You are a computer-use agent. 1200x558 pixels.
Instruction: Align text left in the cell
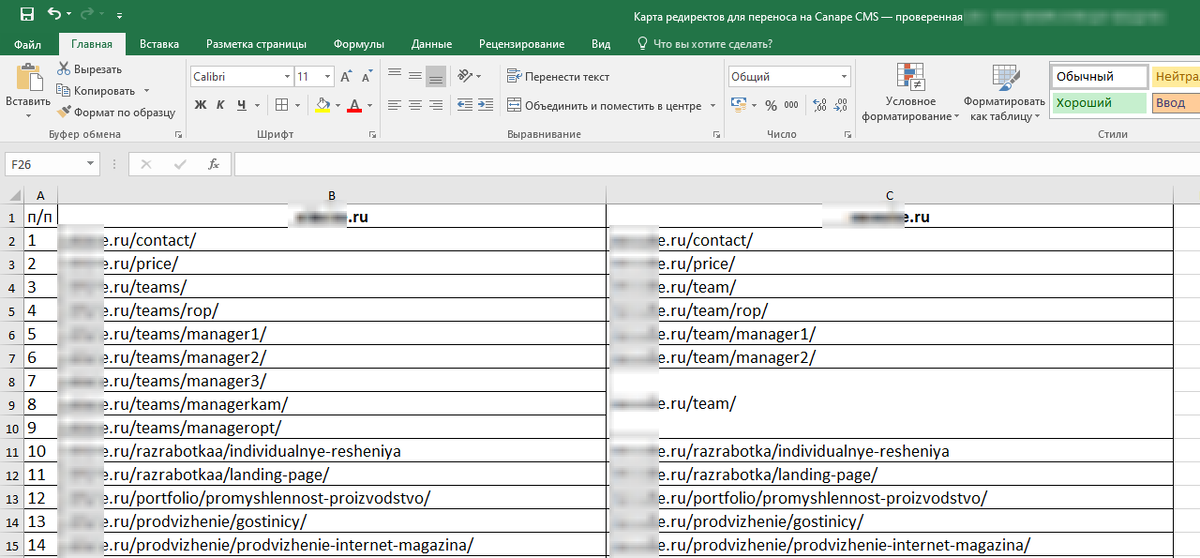coord(394,105)
